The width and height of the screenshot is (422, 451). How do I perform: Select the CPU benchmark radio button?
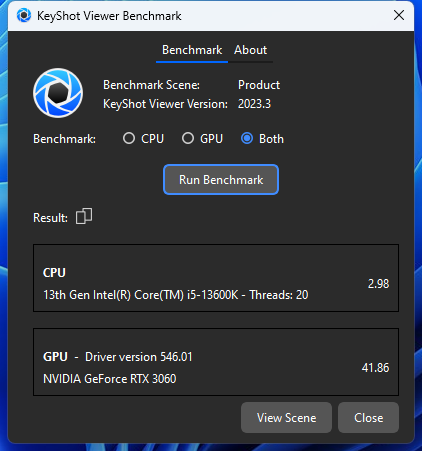(x=129, y=138)
